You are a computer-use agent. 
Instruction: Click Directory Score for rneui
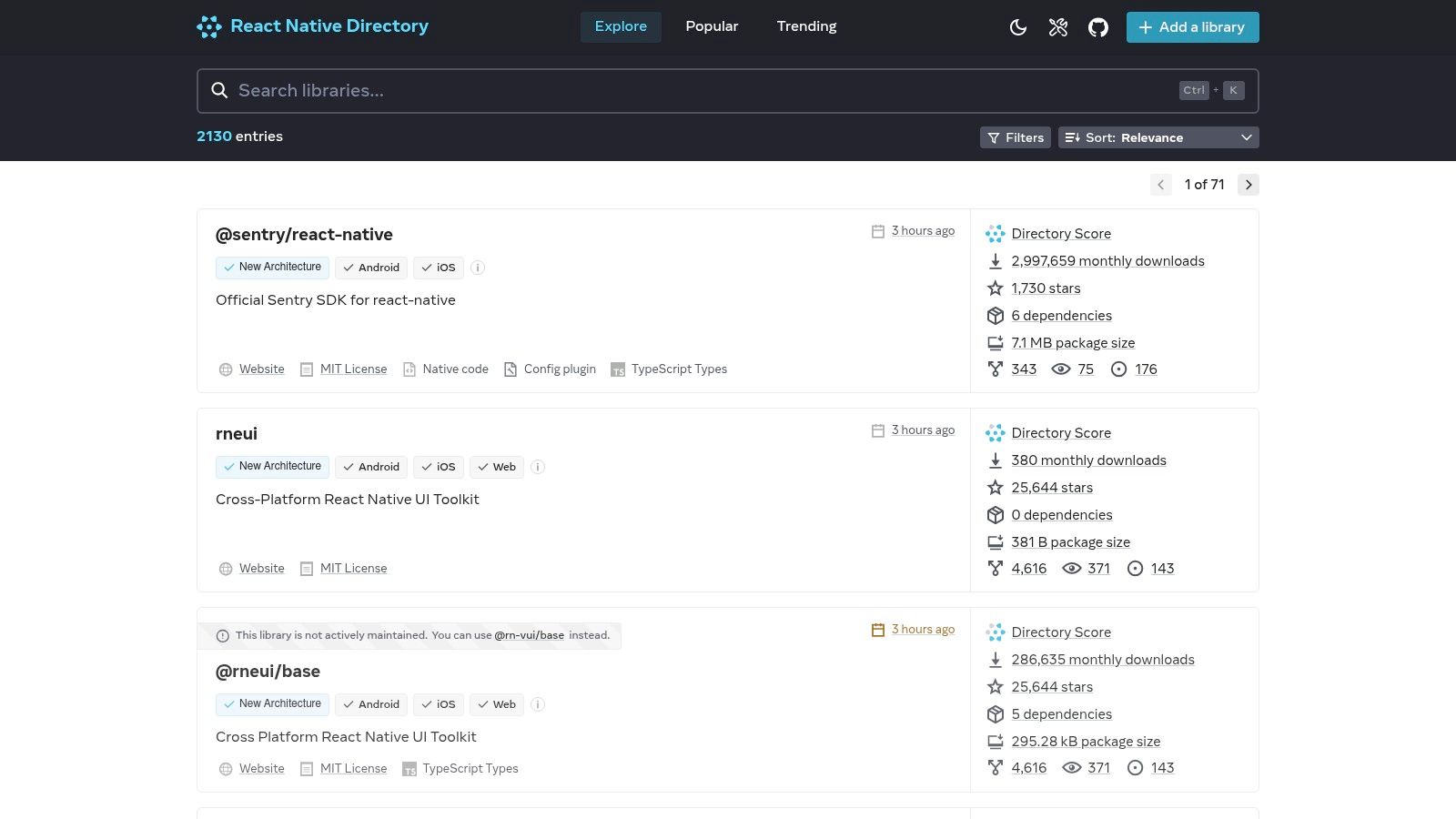click(1061, 433)
